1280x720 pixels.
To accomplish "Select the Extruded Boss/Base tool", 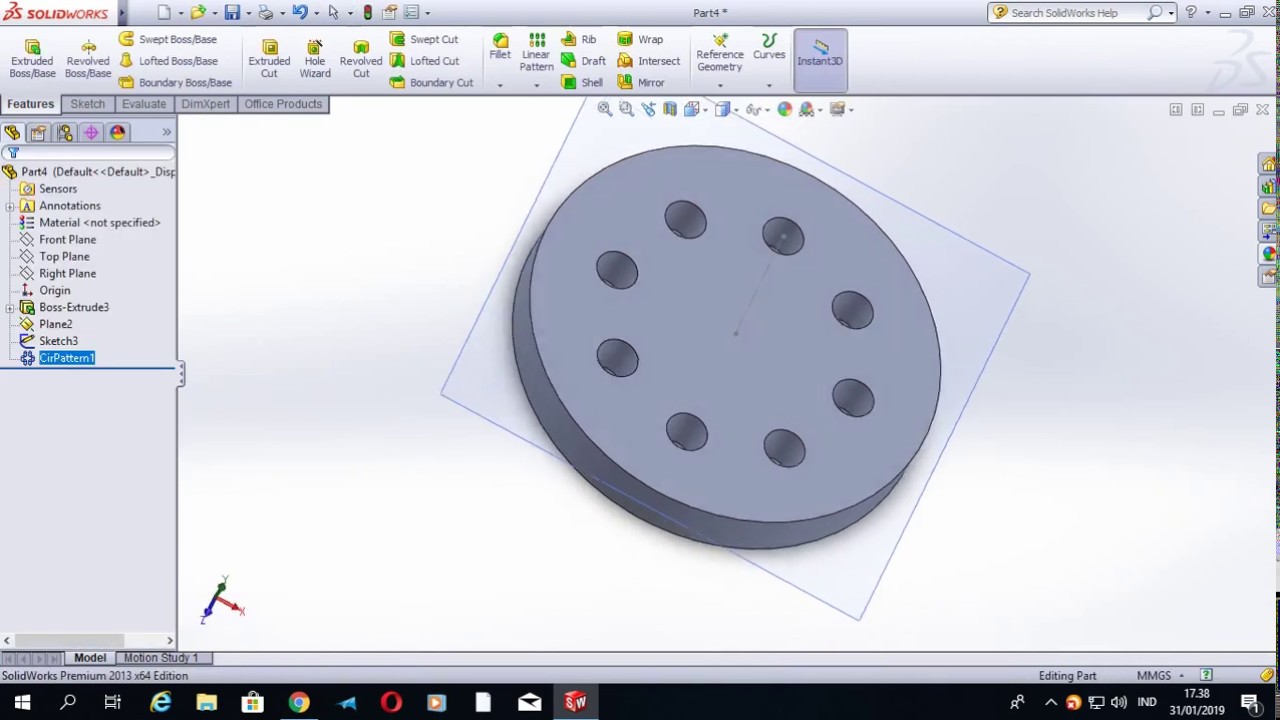I will [x=32, y=59].
